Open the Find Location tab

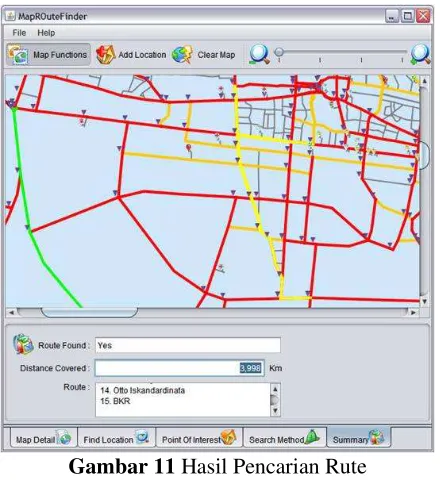(x=117, y=438)
